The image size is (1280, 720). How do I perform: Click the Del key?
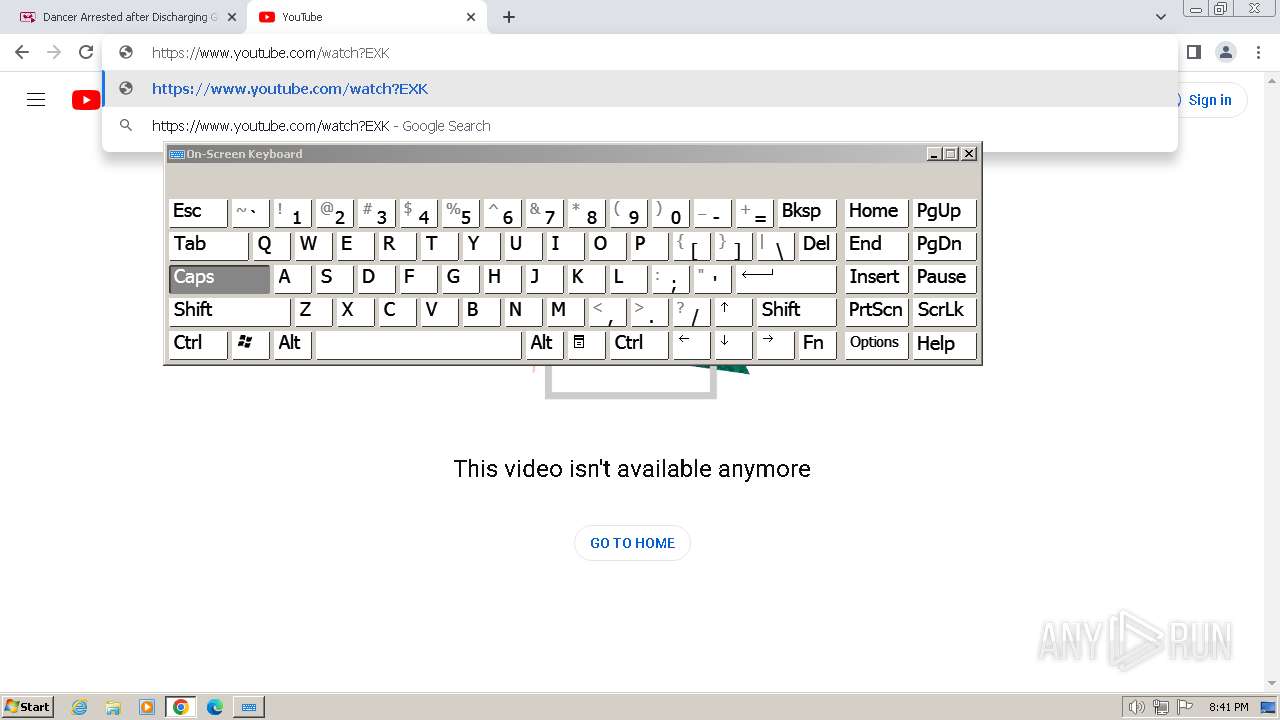tap(817, 245)
